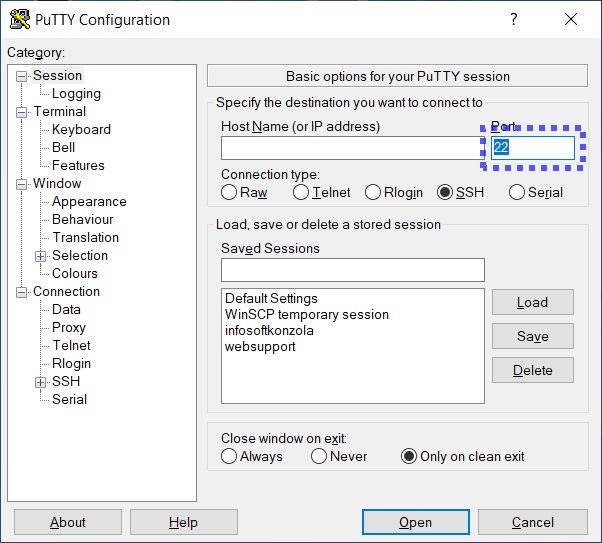Click the Save button
The height and width of the screenshot is (543, 602).
point(533,336)
